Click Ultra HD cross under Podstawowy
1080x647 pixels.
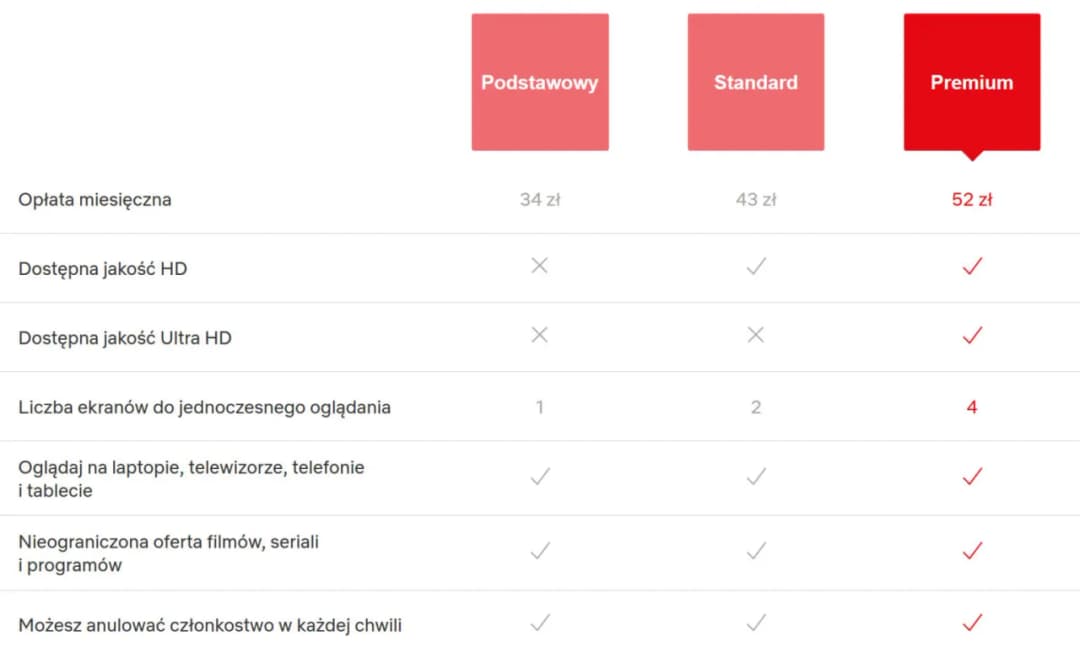click(540, 335)
